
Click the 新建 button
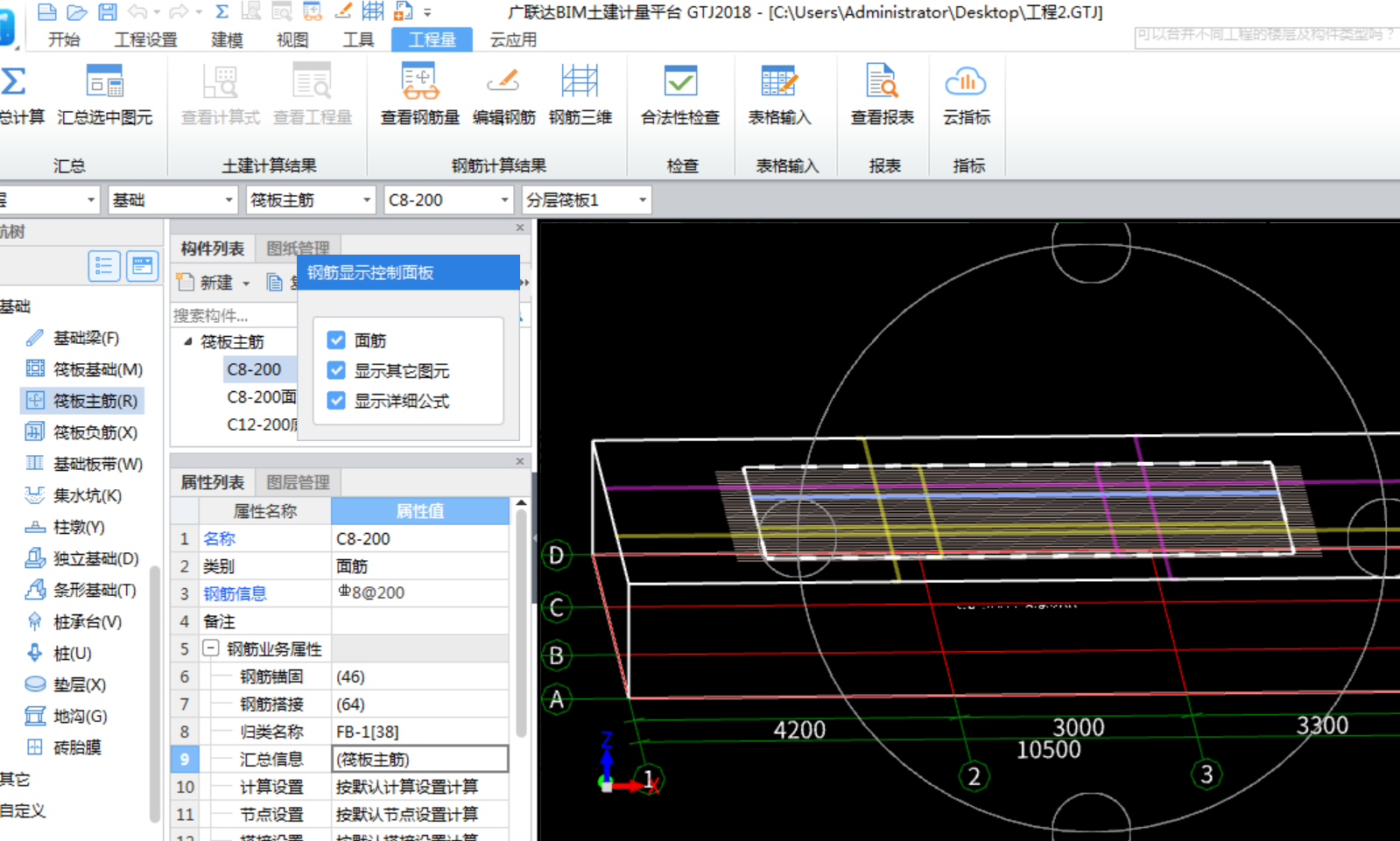tap(207, 283)
